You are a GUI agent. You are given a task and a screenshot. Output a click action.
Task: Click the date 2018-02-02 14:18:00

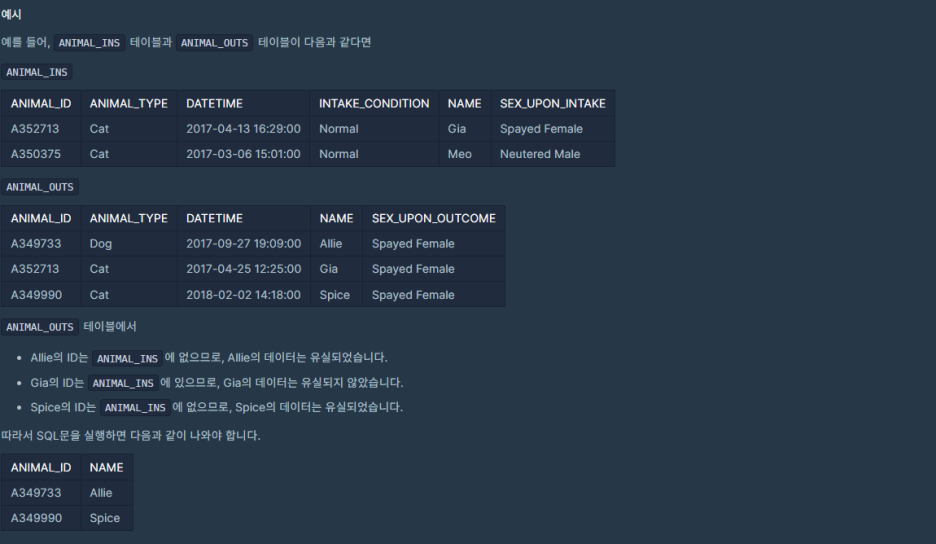[x=244, y=295]
